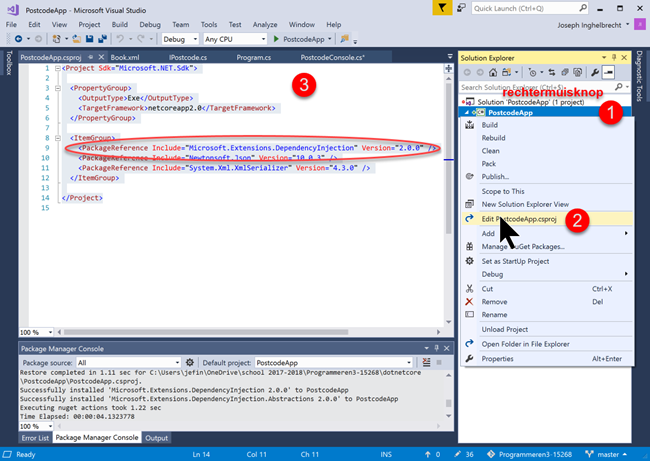Open the File menu
Viewport: 650px width, 461px height.
coord(11,24)
